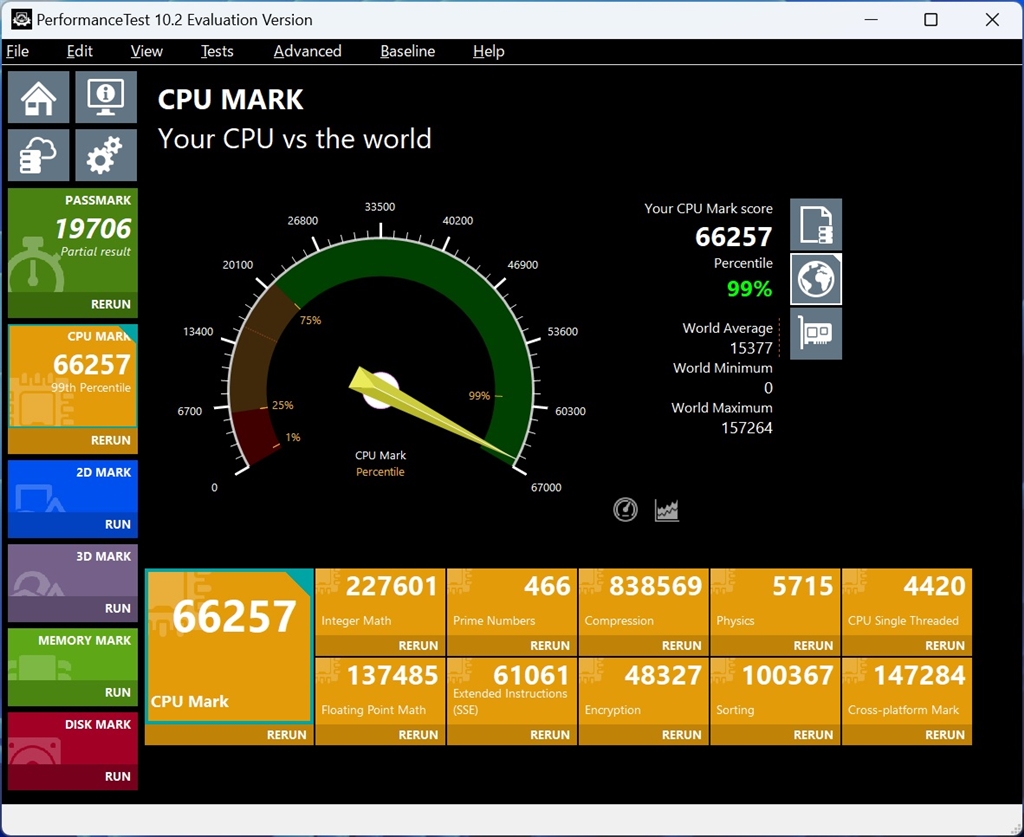Select the CPU Mark 66257 sidebar tile
Screen dimensions: 1024x837
(72, 376)
